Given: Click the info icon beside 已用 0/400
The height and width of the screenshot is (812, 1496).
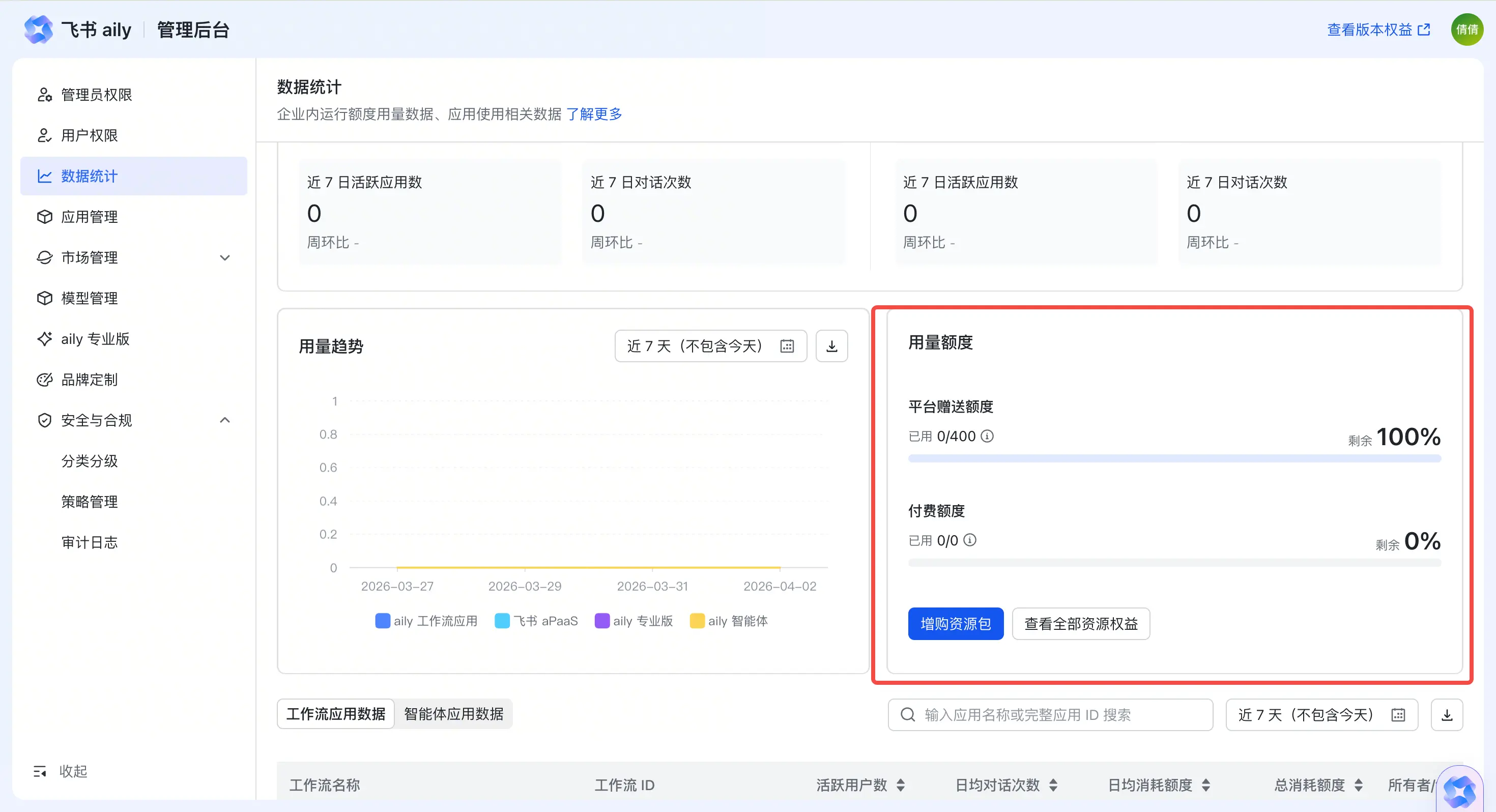Looking at the screenshot, I should (987, 436).
